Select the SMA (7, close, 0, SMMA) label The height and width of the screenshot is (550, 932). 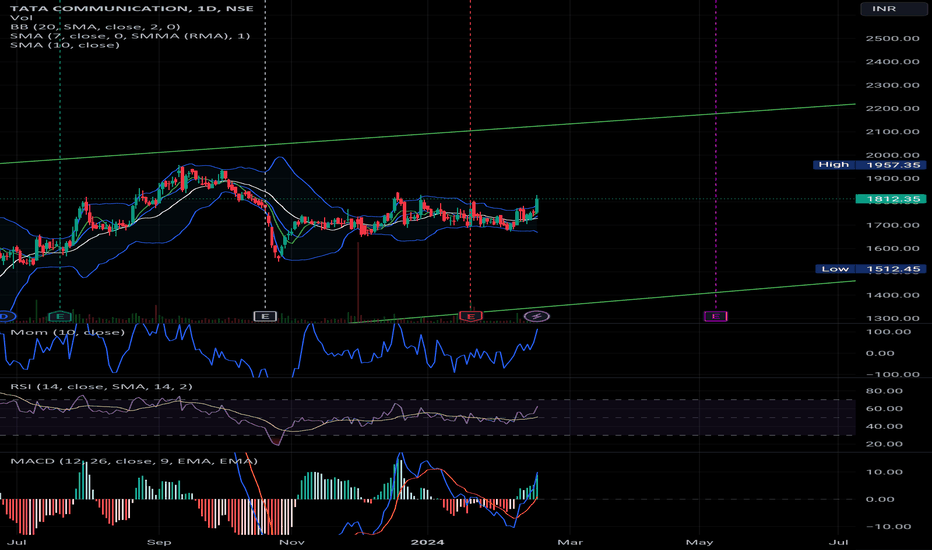(130, 36)
